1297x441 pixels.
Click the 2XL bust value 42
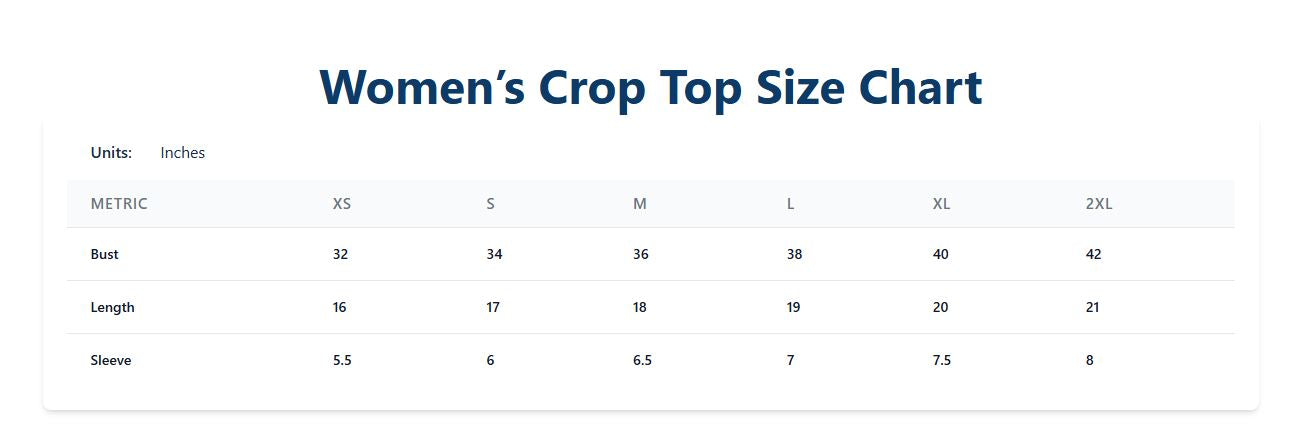(x=1093, y=254)
